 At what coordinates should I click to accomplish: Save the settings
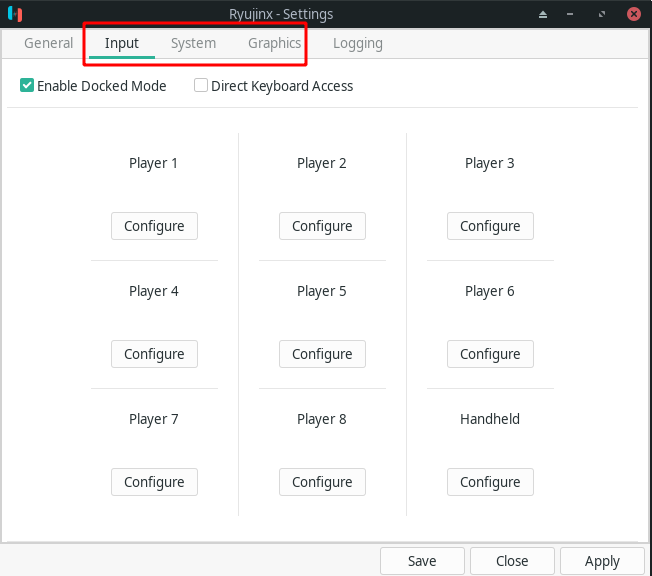pyautogui.click(x=422, y=561)
